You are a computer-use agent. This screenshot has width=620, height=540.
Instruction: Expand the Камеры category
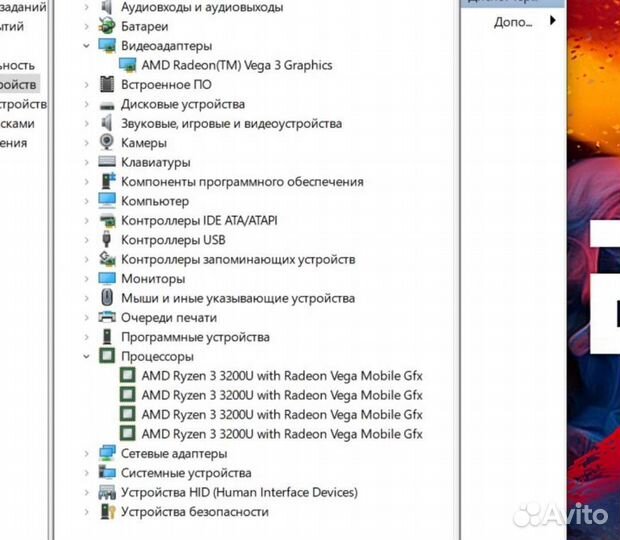coord(86,142)
